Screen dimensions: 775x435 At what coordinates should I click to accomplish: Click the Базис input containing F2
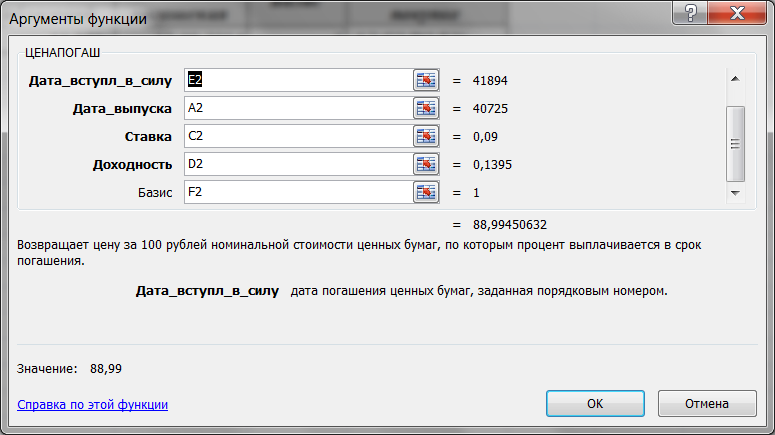coord(299,192)
